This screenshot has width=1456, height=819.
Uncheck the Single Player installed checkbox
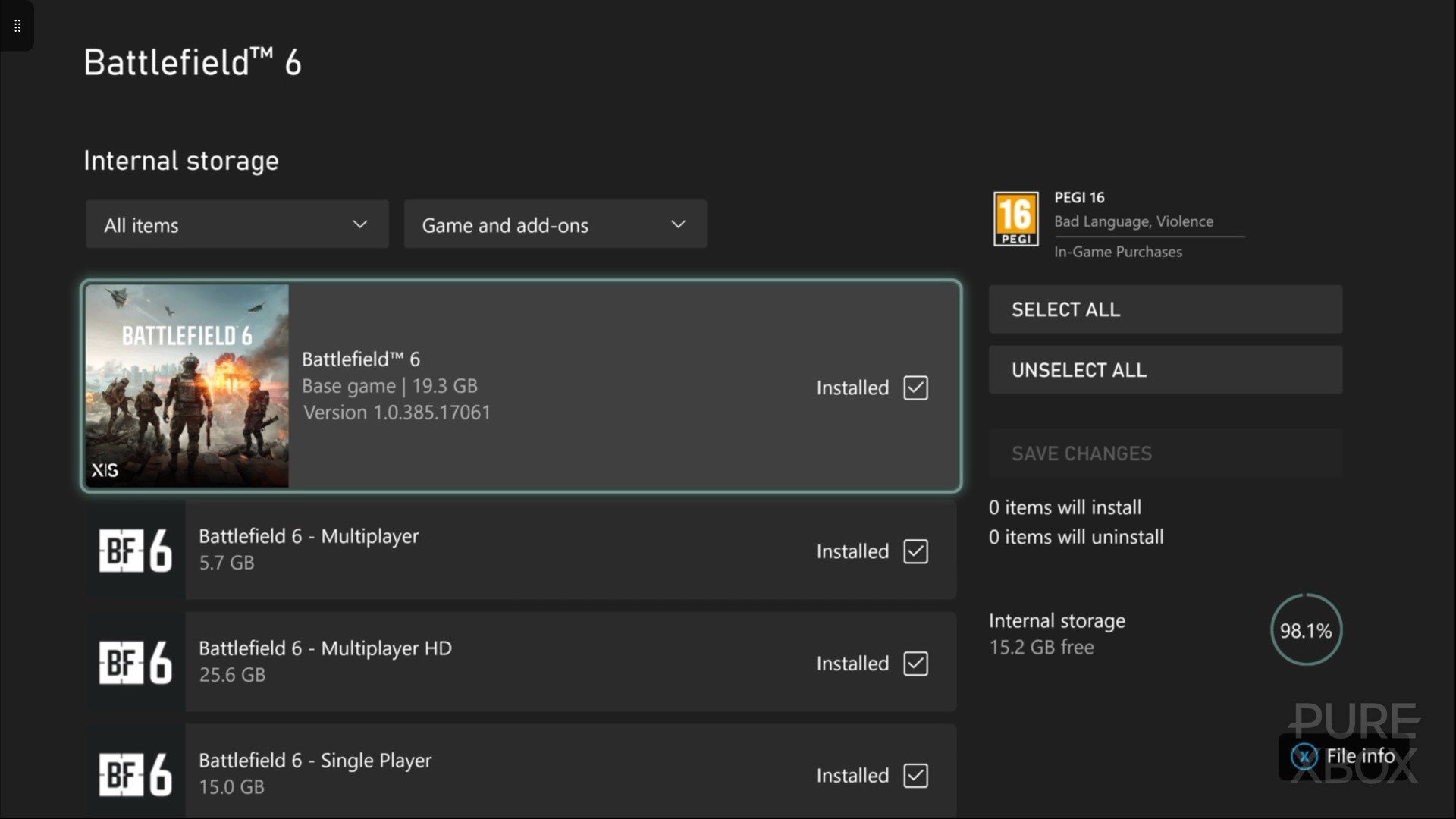coord(915,776)
